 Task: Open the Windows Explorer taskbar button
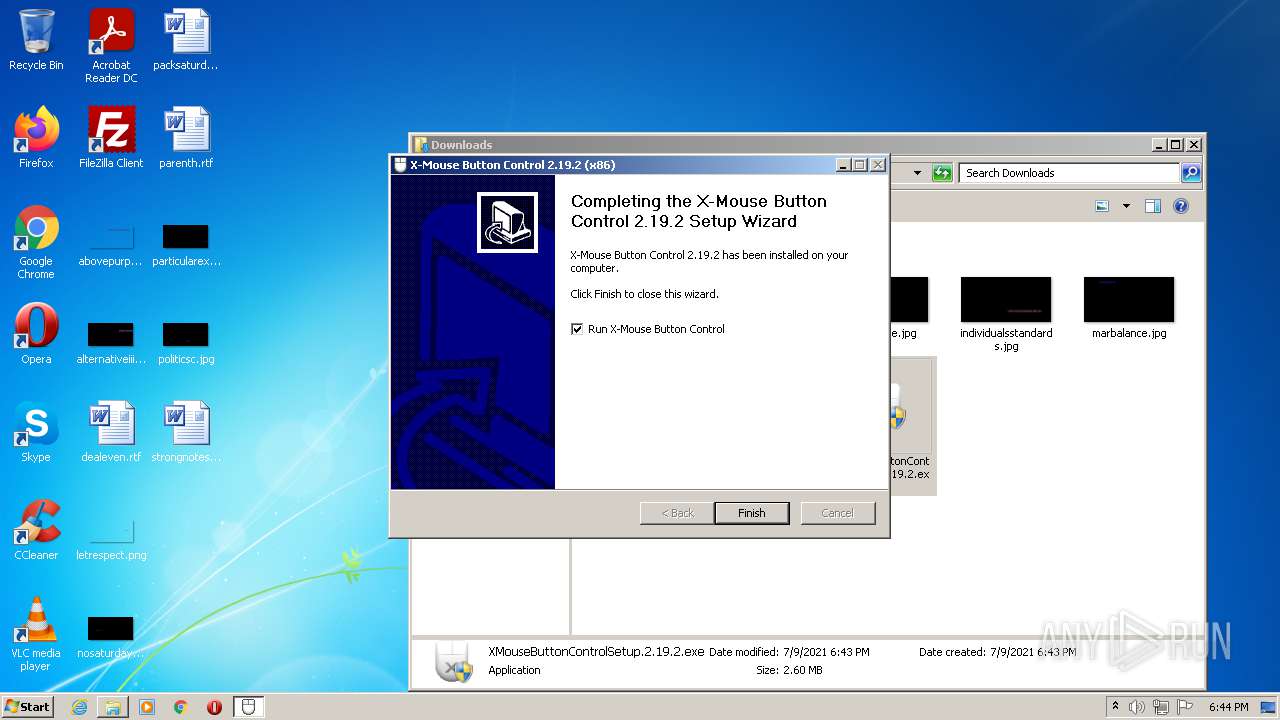tap(113, 707)
